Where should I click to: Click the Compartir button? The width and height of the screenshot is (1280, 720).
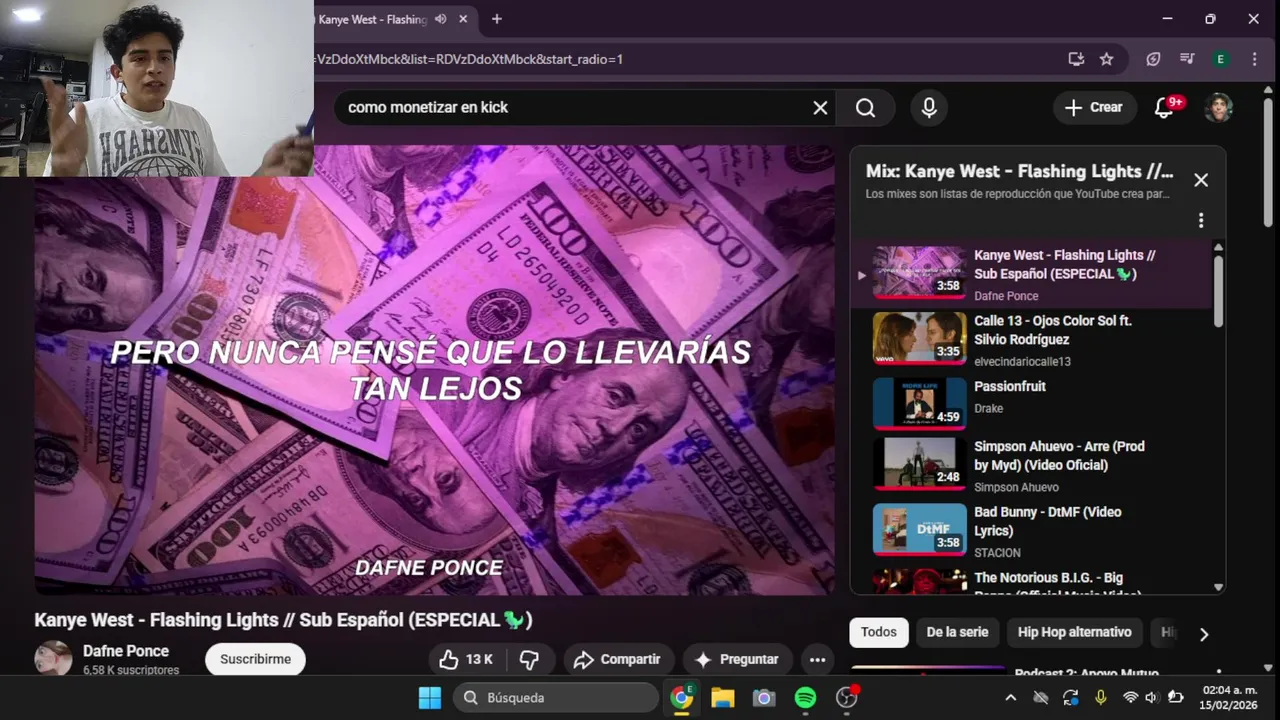point(618,659)
